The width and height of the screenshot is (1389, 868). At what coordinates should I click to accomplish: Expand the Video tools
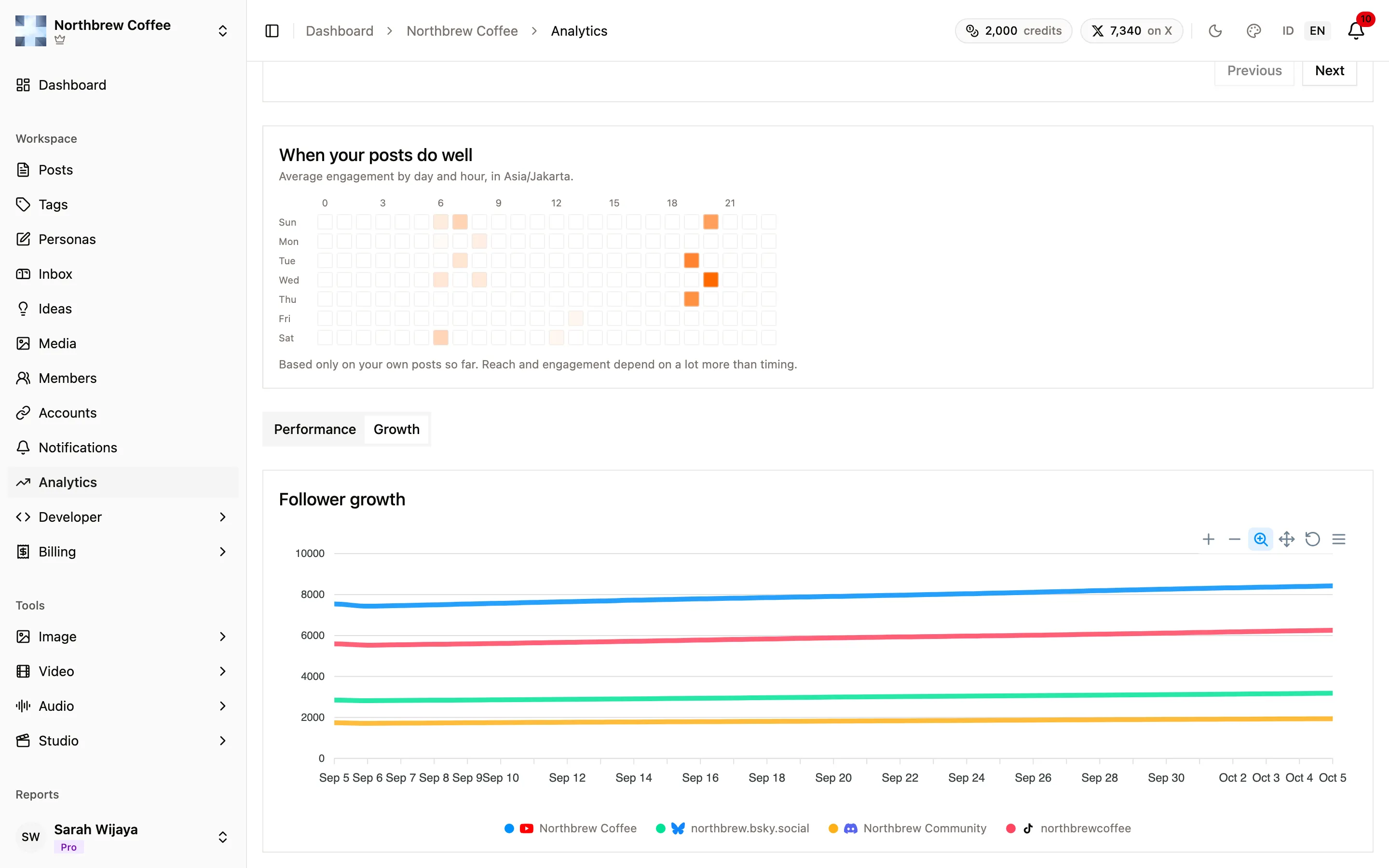[123, 672]
